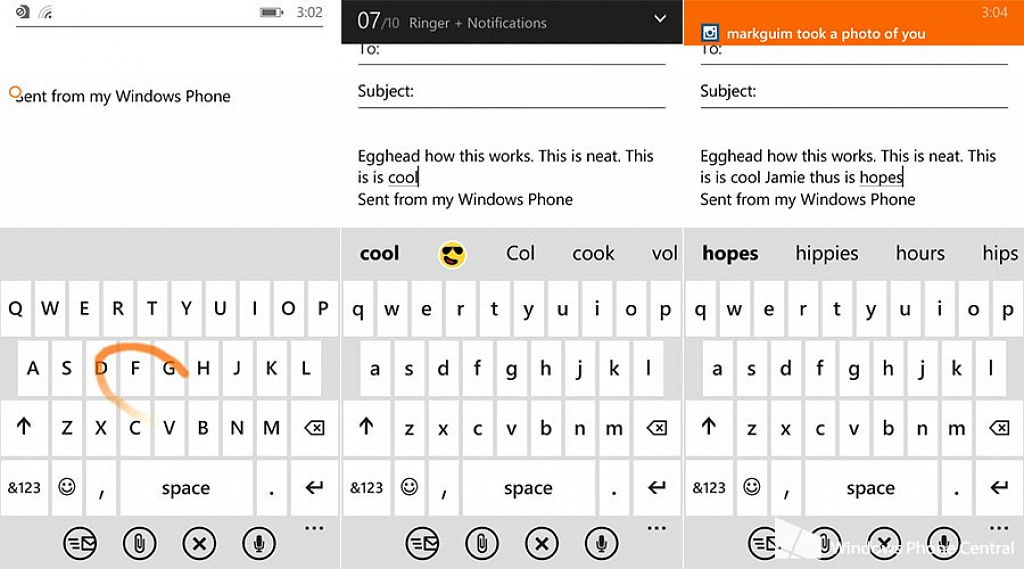Tap the Q key on left keyboard
This screenshot has height=569, width=1024.
point(16,308)
